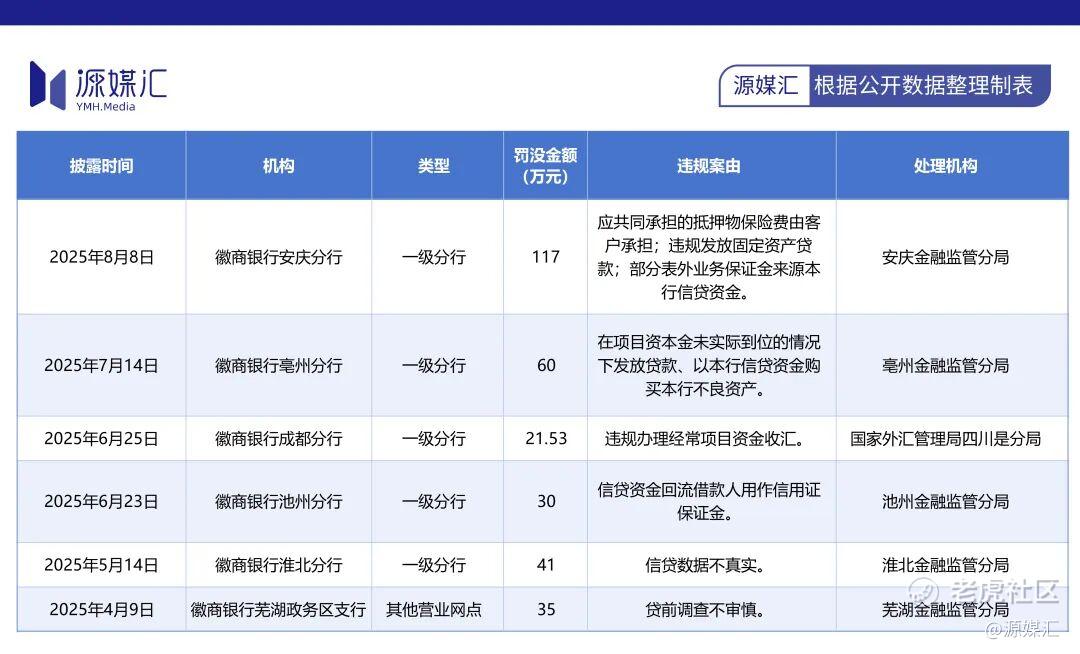Click the 机构 column header
The image size is (1080, 654).
tap(278, 166)
